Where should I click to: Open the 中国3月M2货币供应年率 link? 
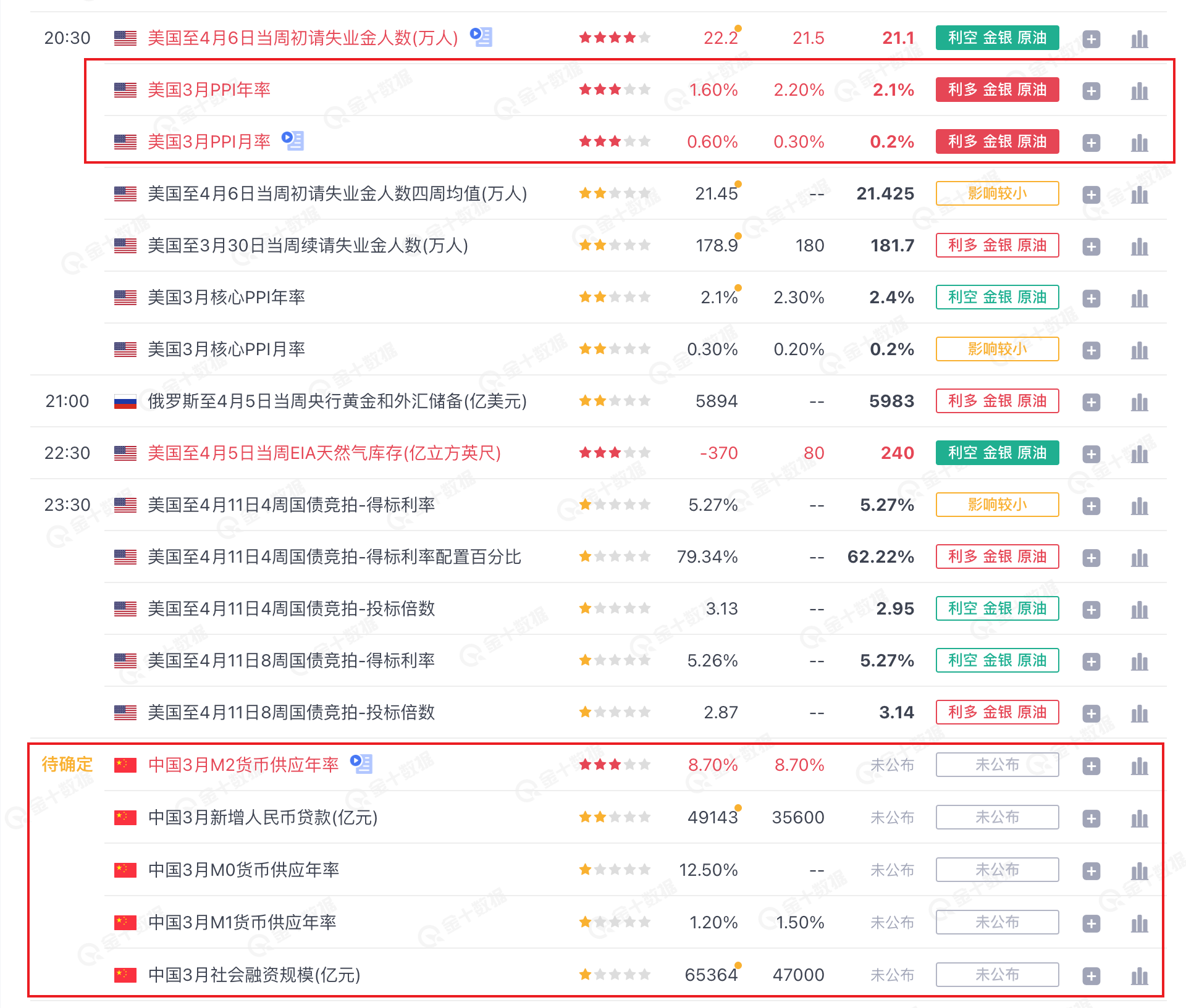pyautogui.click(x=243, y=765)
